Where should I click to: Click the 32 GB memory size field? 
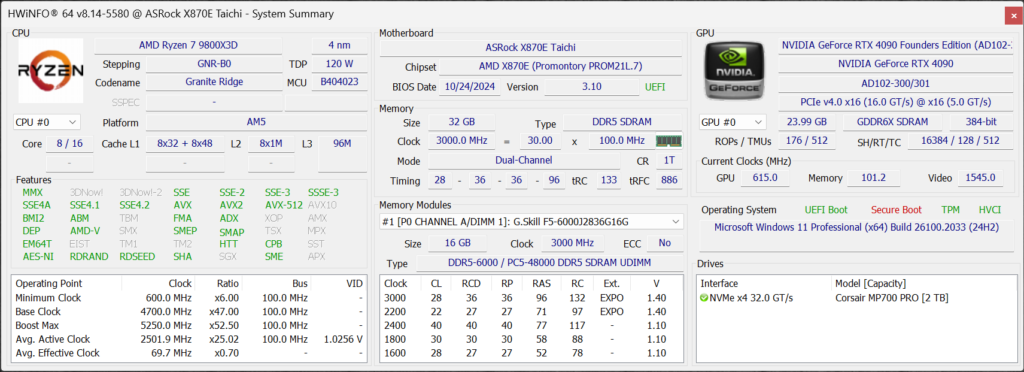pos(461,122)
